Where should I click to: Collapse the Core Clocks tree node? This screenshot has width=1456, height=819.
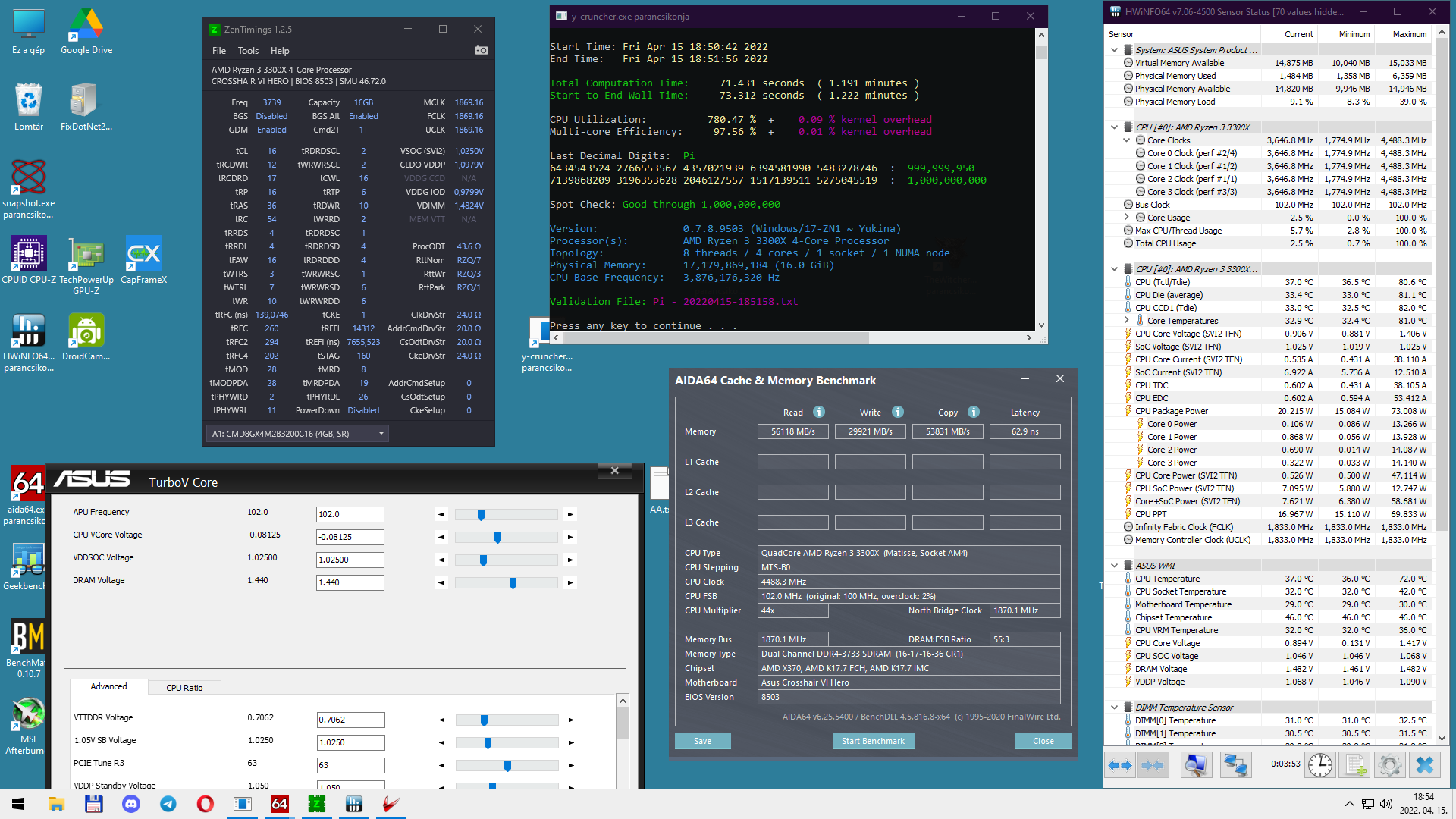coord(1126,140)
